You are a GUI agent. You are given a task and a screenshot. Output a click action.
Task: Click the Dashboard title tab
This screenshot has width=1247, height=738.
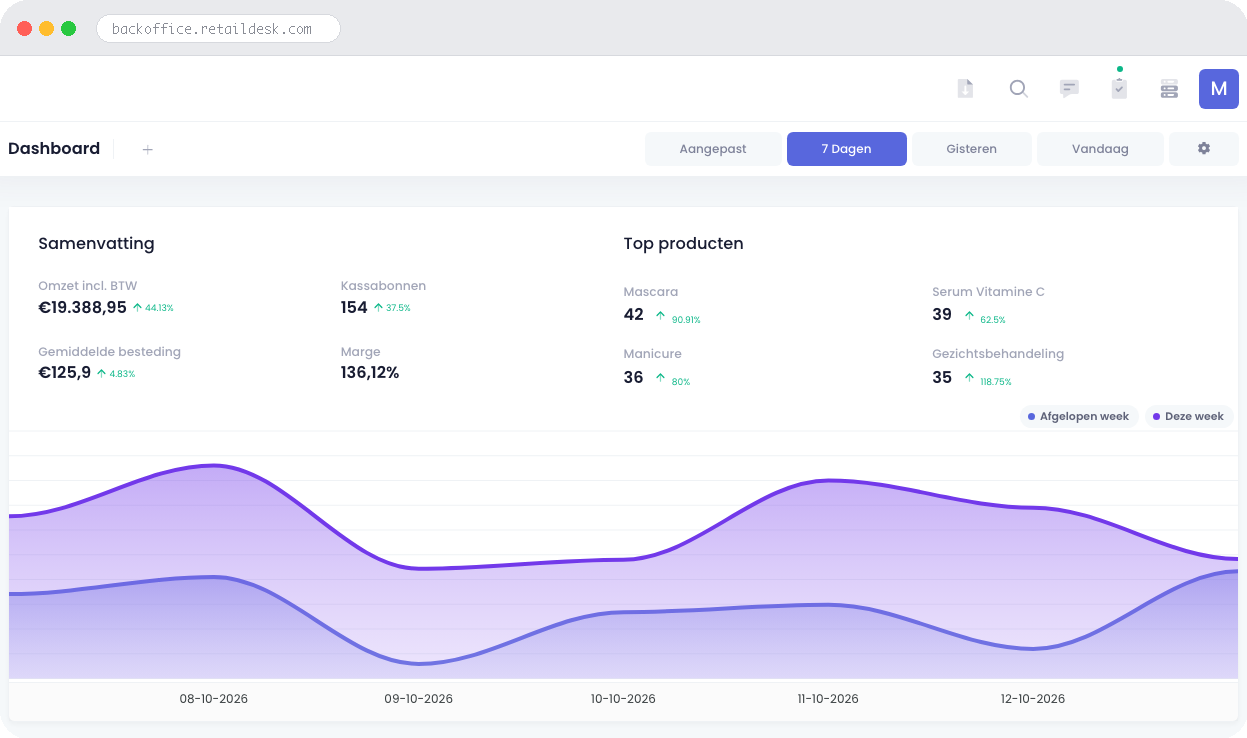point(54,149)
